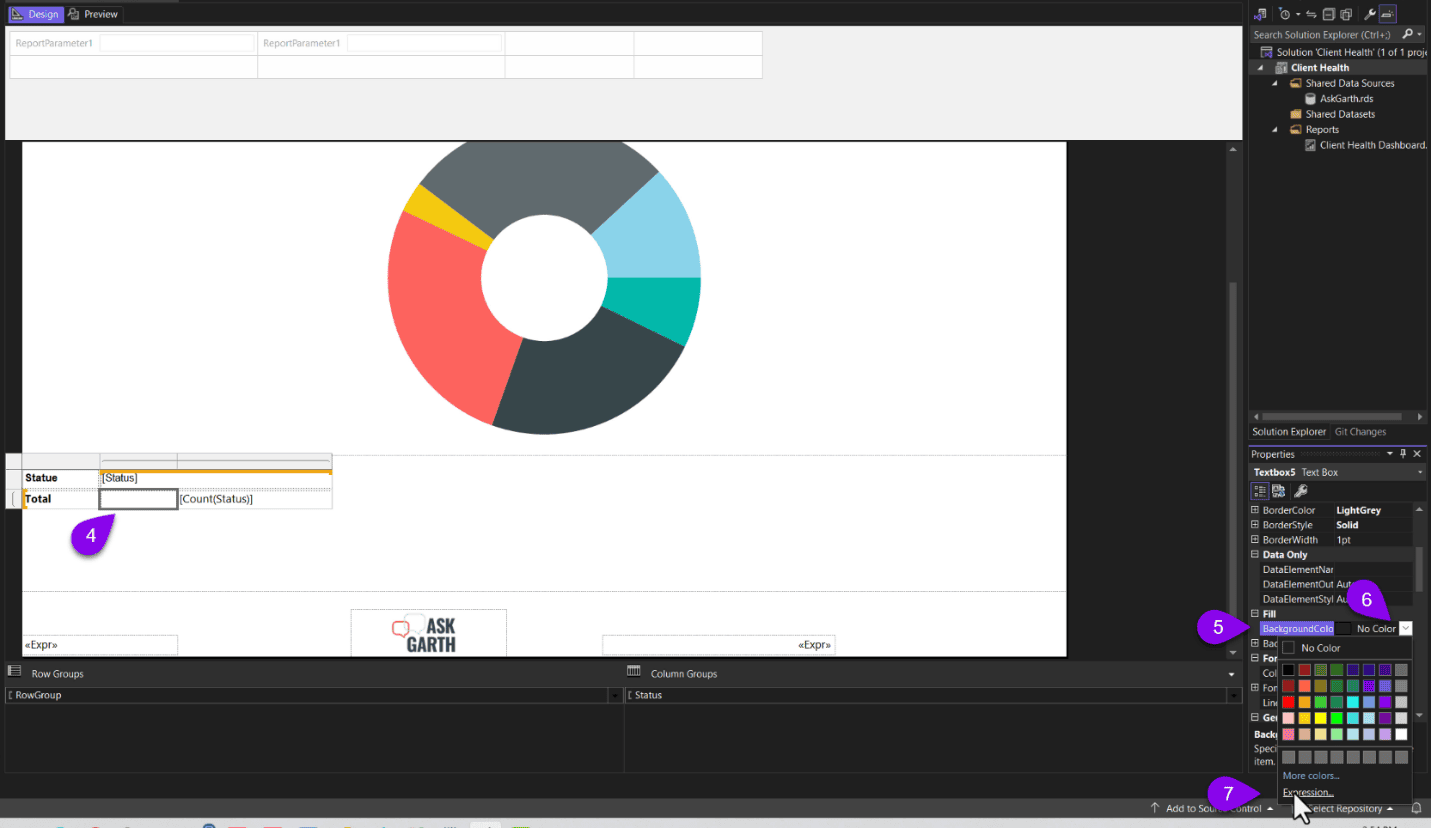
Task: Select Solution 'Client Health' node
Action: click(x=1343, y=52)
